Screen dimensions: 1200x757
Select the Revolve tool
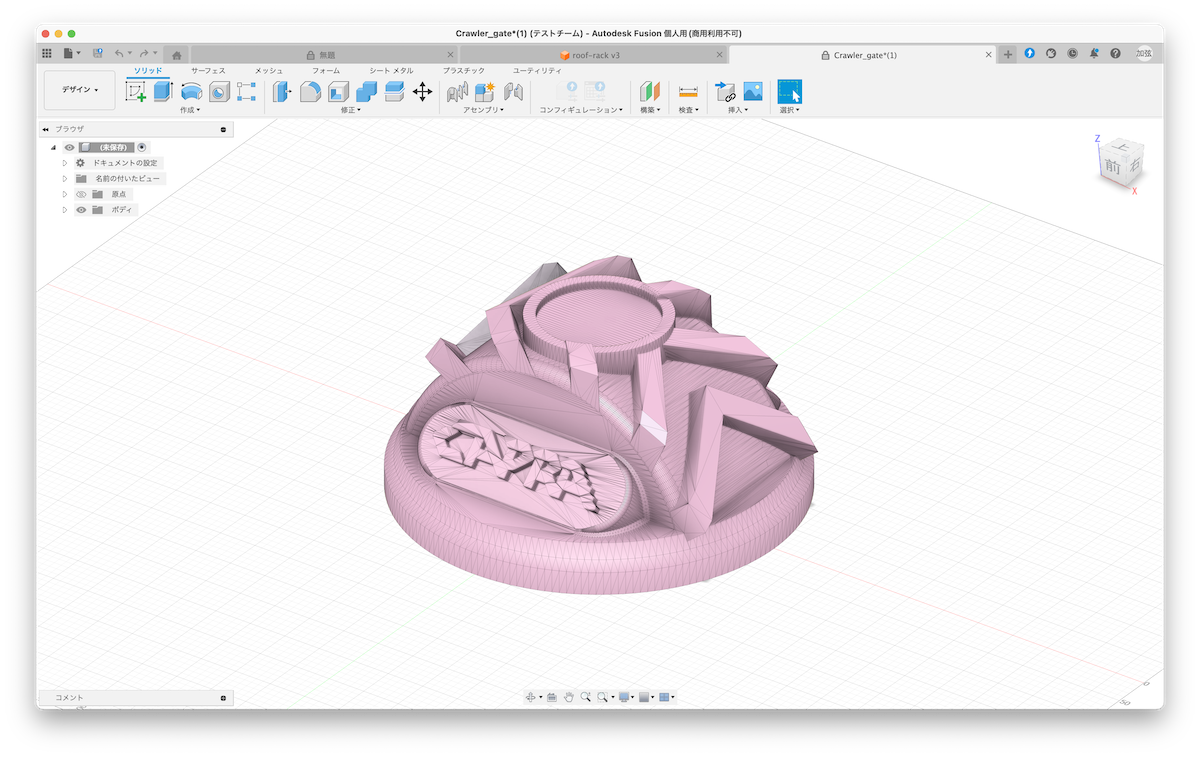[x=191, y=92]
